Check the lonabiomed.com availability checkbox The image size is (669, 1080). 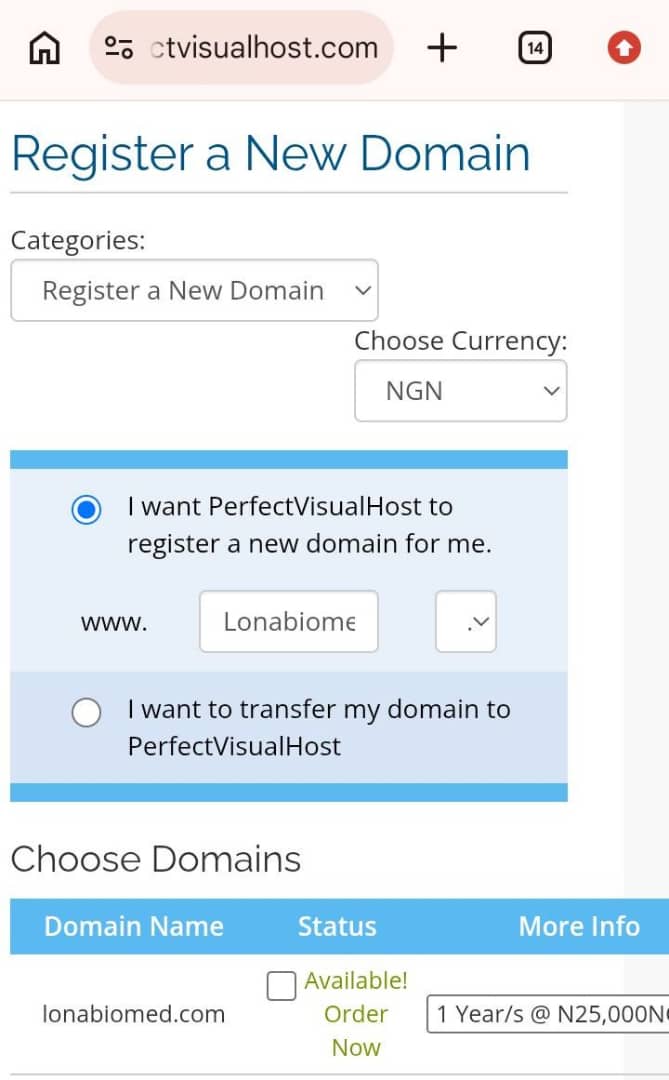click(x=281, y=986)
